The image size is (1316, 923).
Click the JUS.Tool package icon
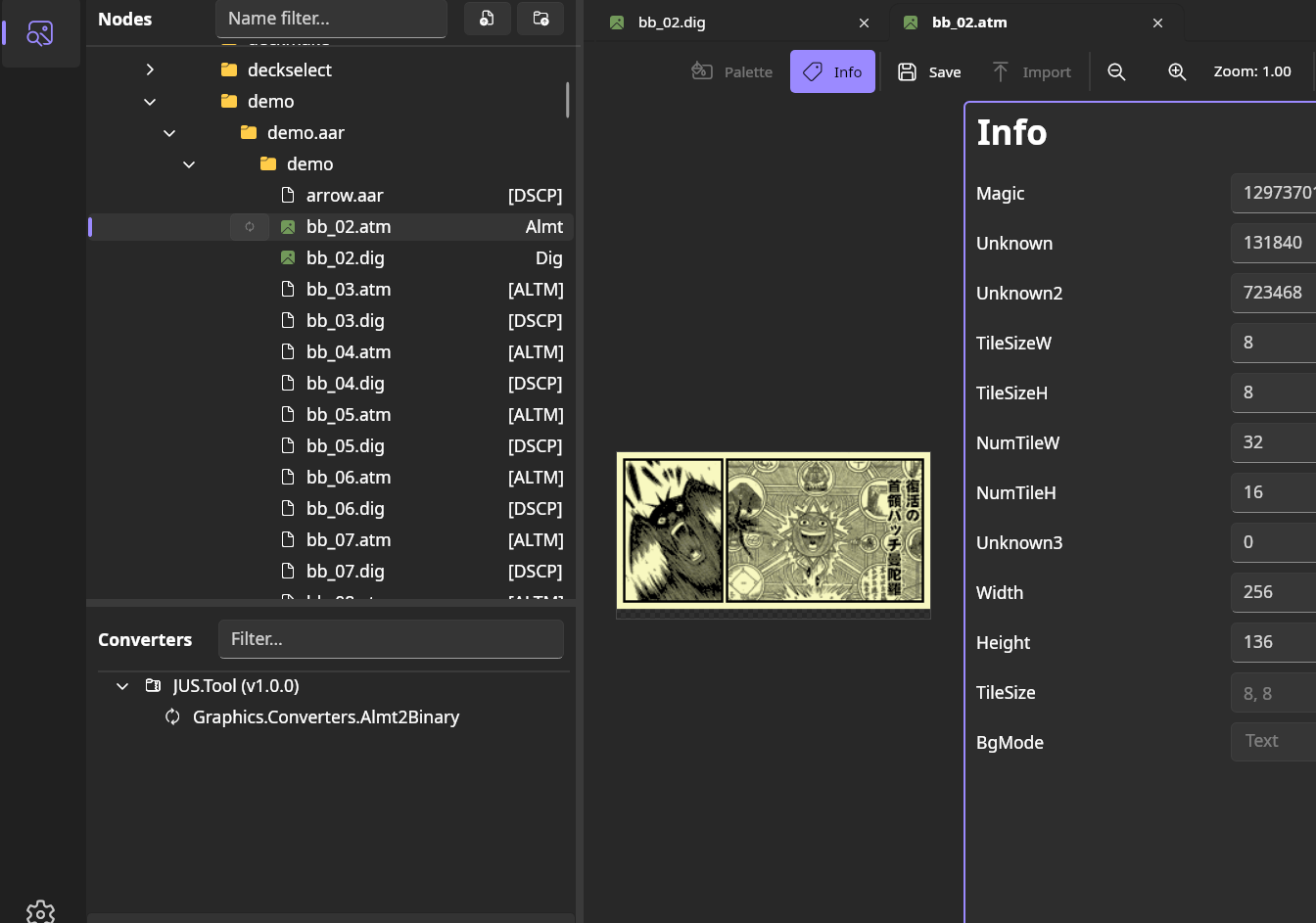coord(154,686)
